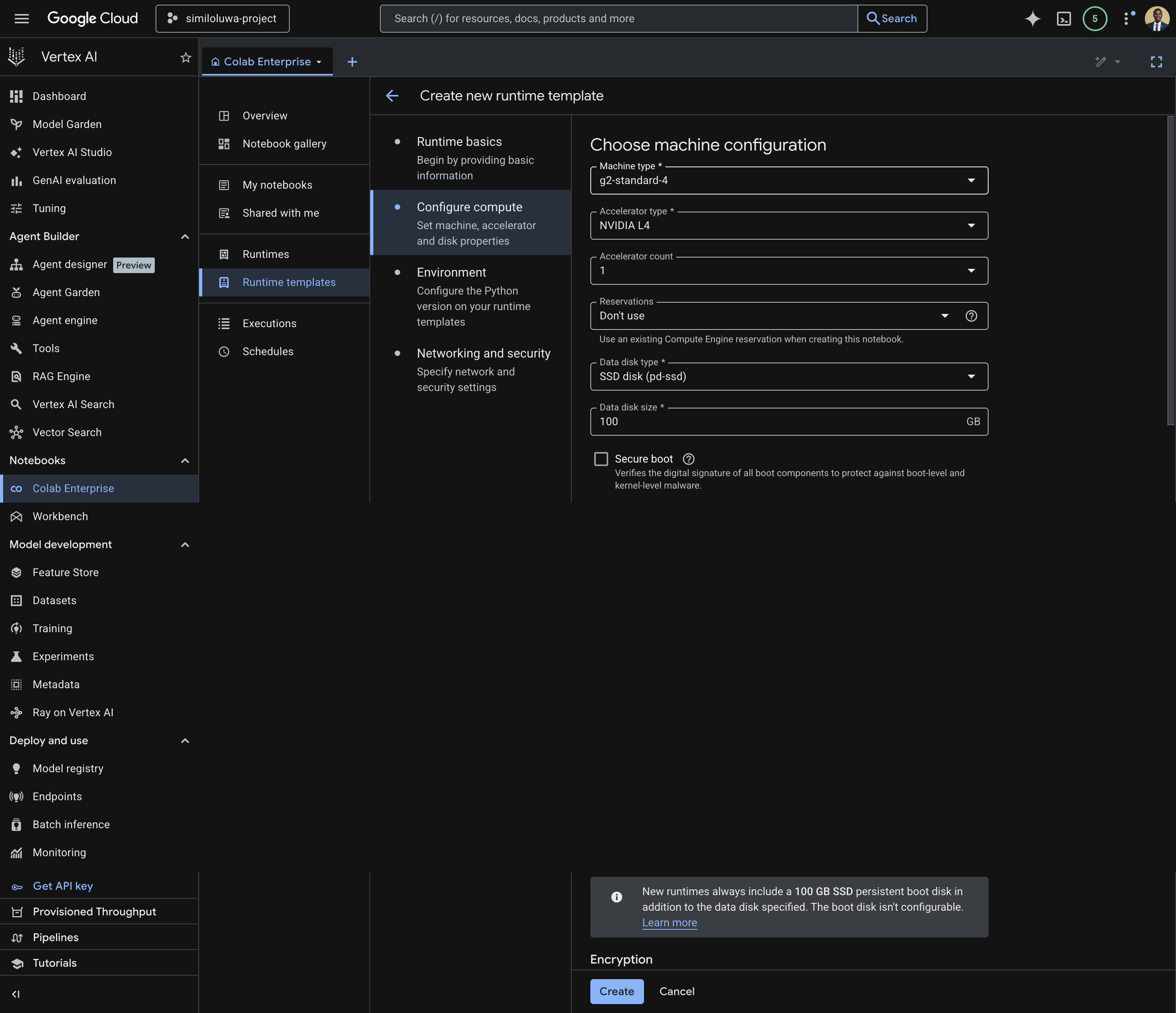Open the Accelerator type dropdown
1176x1013 pixels.
(789, 225)
